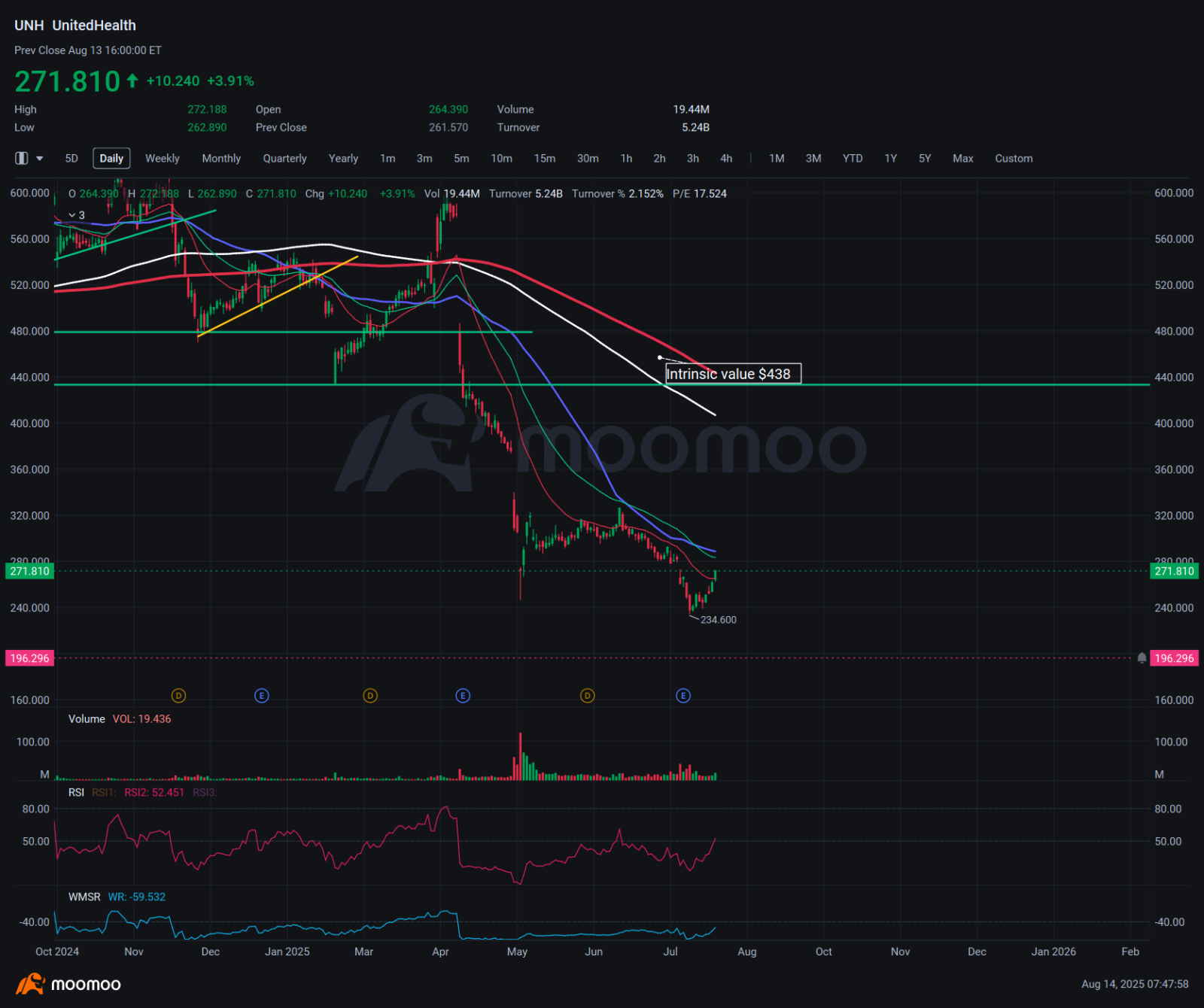Set range to 3M
The height and width of the screenshot is (1008, 1204).
coord(813,159)
